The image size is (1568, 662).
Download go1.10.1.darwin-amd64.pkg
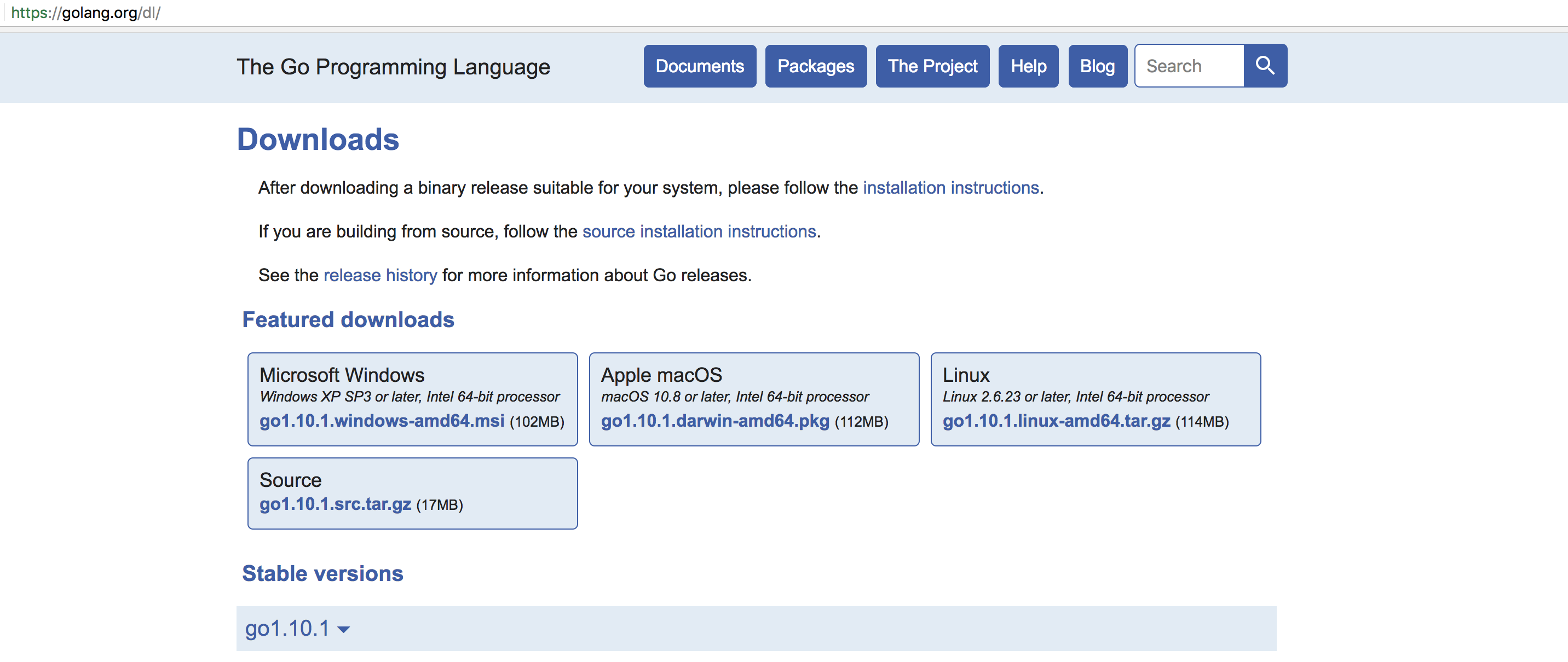tap(714, 420)
